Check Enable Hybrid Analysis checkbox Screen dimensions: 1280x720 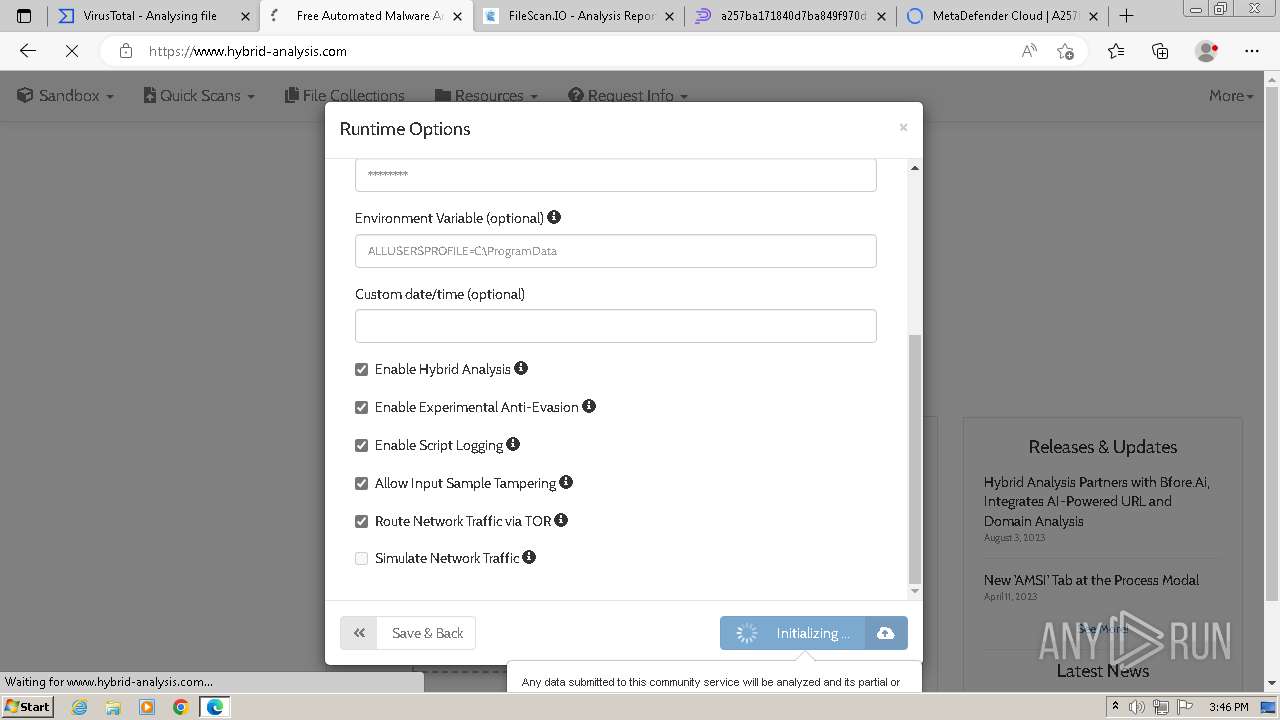(x=362, y=369)
